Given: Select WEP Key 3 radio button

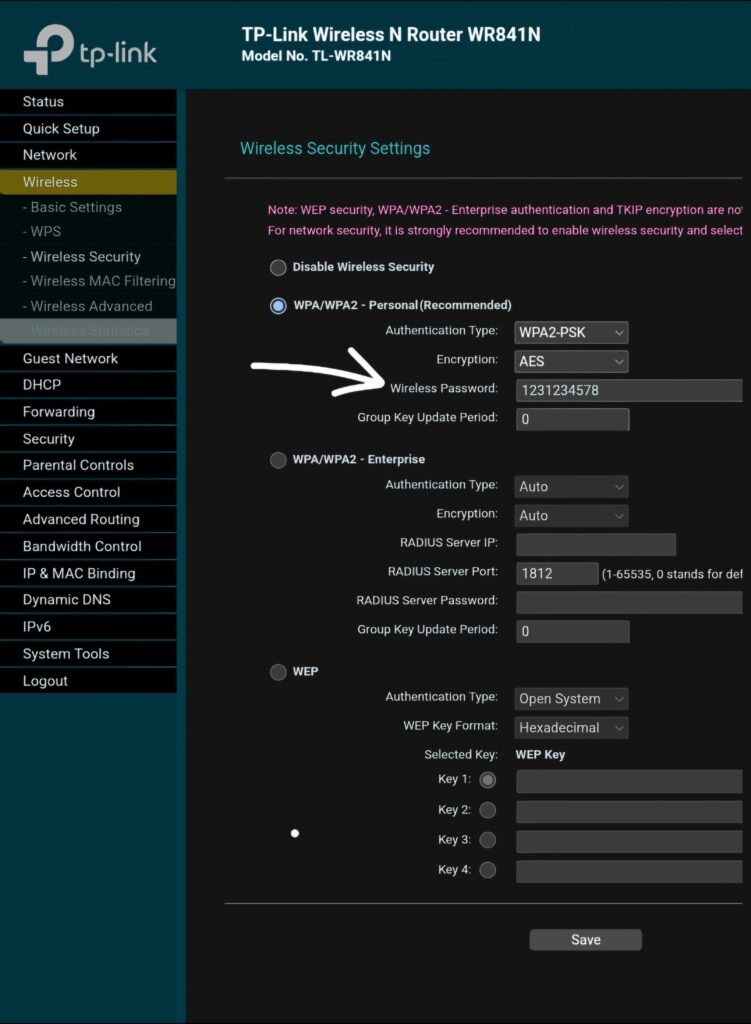Looking at the screenshot, I should point(488,840).
